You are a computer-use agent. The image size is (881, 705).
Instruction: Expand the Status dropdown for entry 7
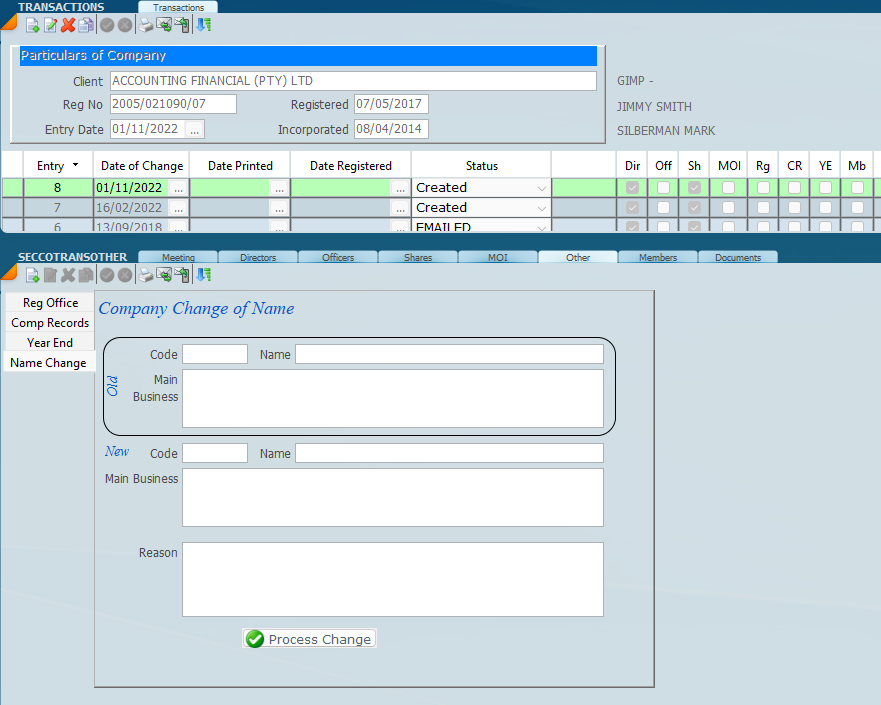coord(541,208)
